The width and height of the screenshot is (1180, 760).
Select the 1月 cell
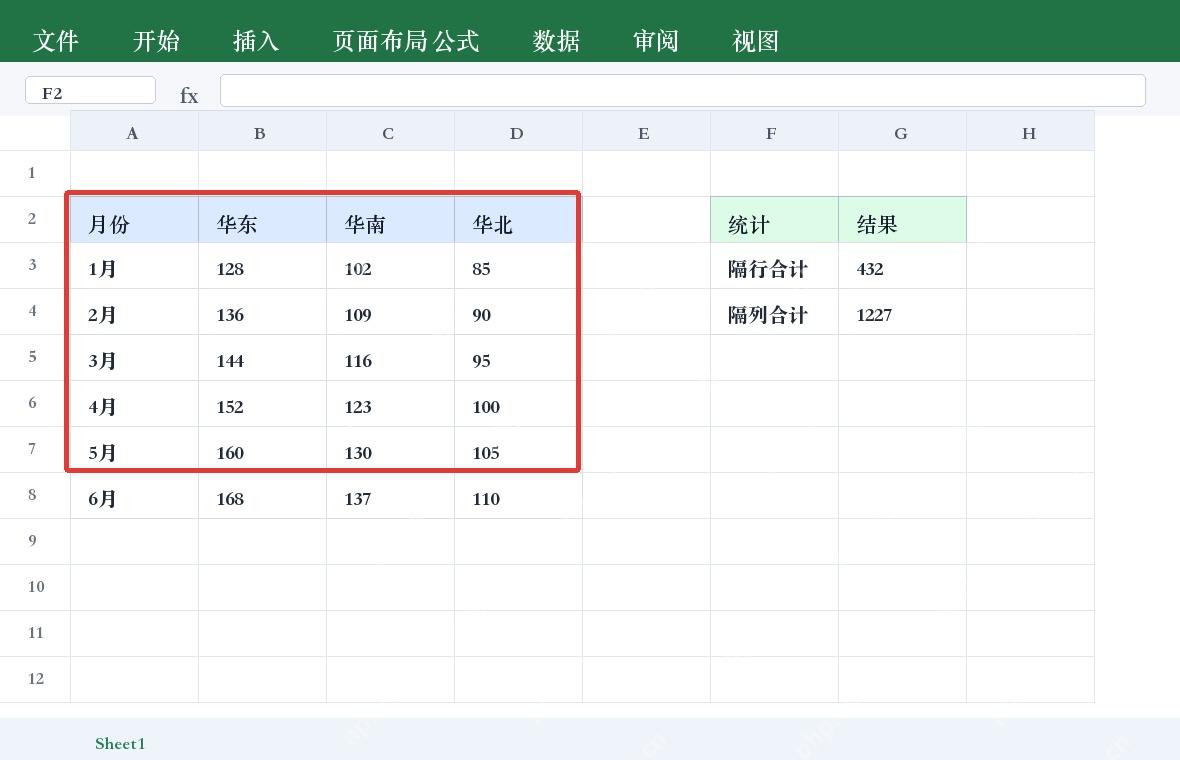tap(134, 266)
